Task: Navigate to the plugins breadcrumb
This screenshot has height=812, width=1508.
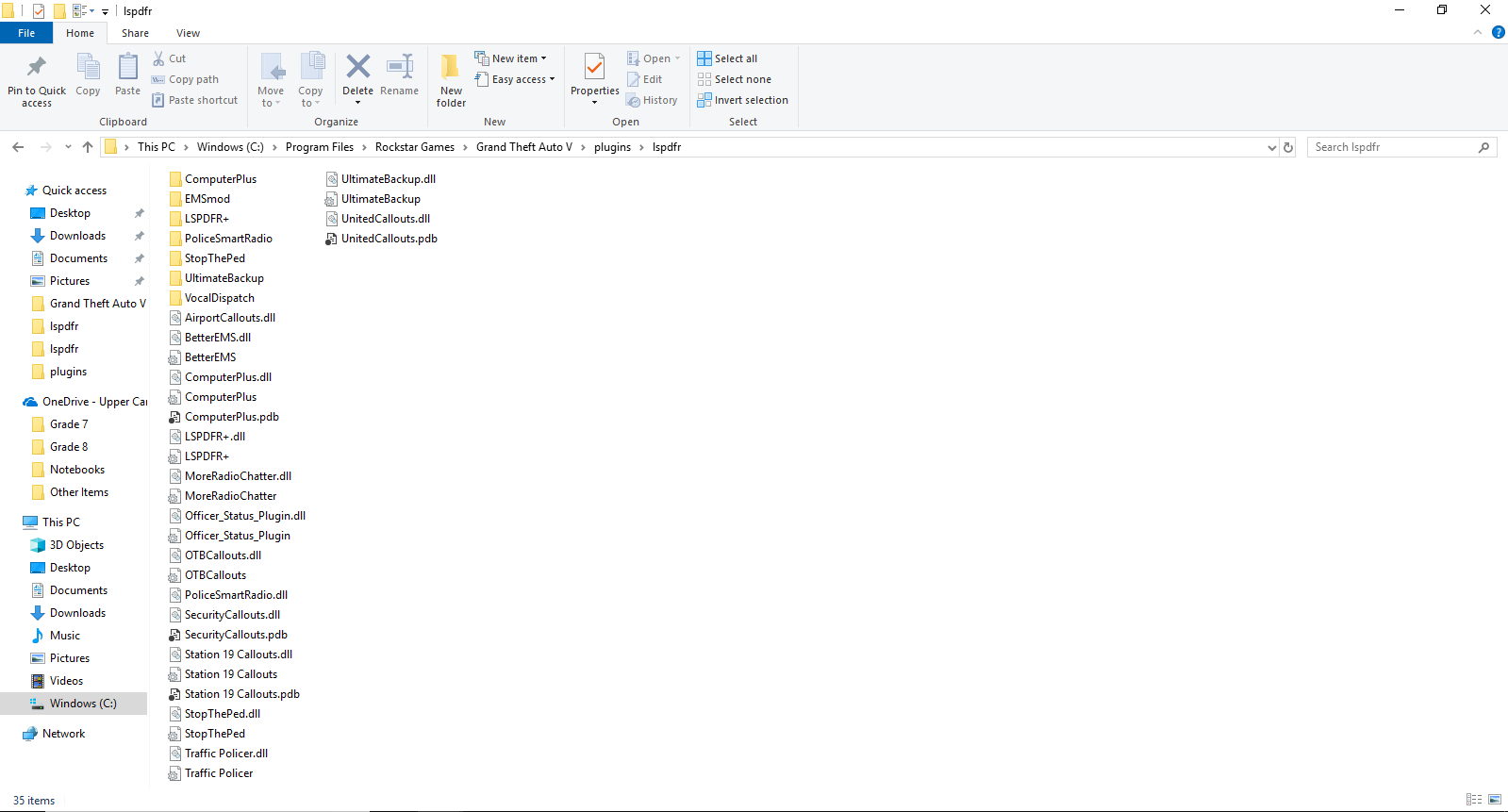Action: [x=612, y=147]
